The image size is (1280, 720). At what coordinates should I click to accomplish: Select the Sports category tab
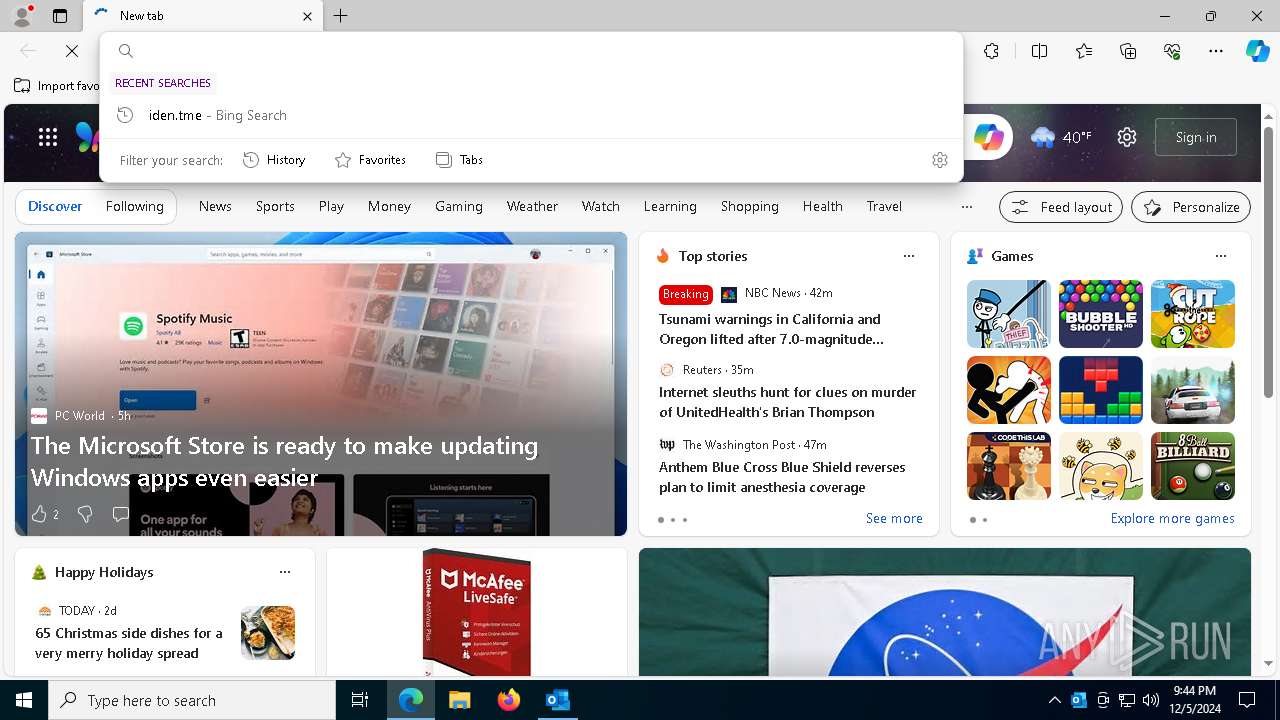(275, 206)
